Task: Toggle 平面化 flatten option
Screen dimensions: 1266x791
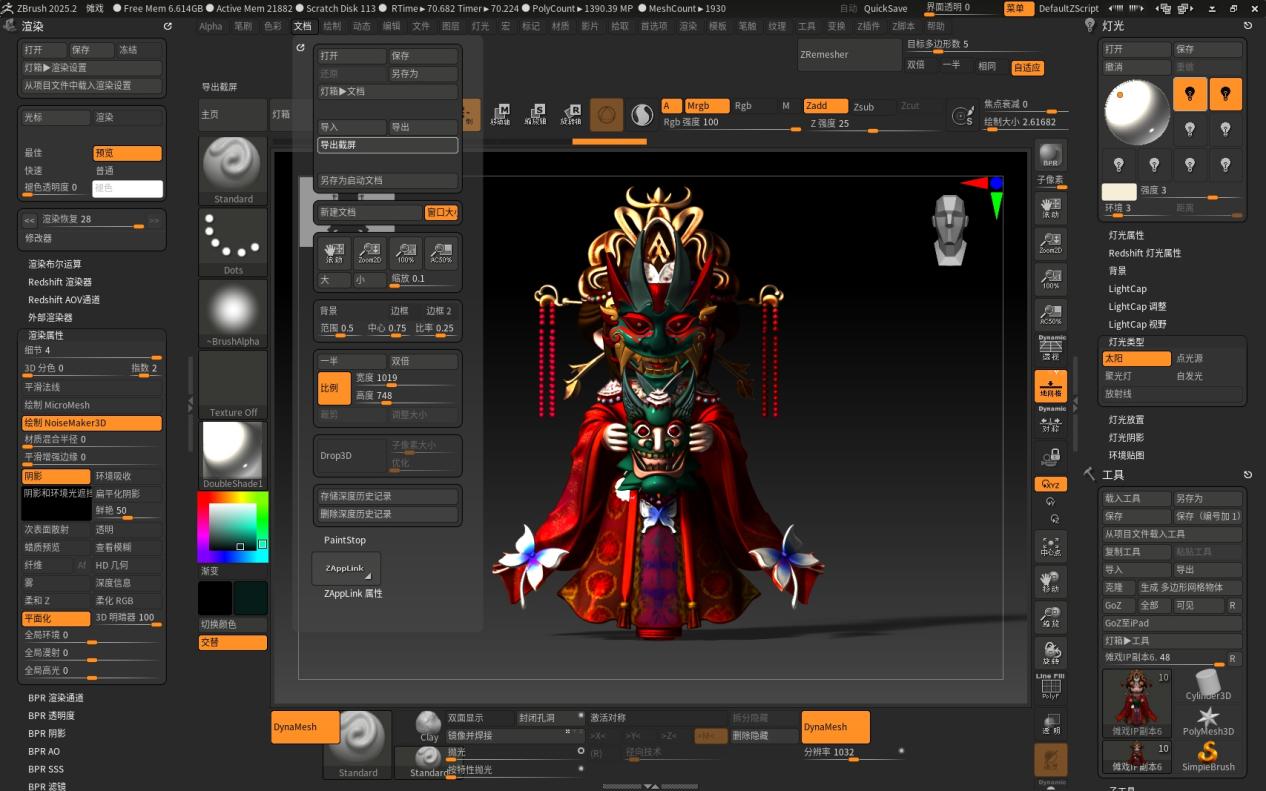Action: tap(55, 618)
